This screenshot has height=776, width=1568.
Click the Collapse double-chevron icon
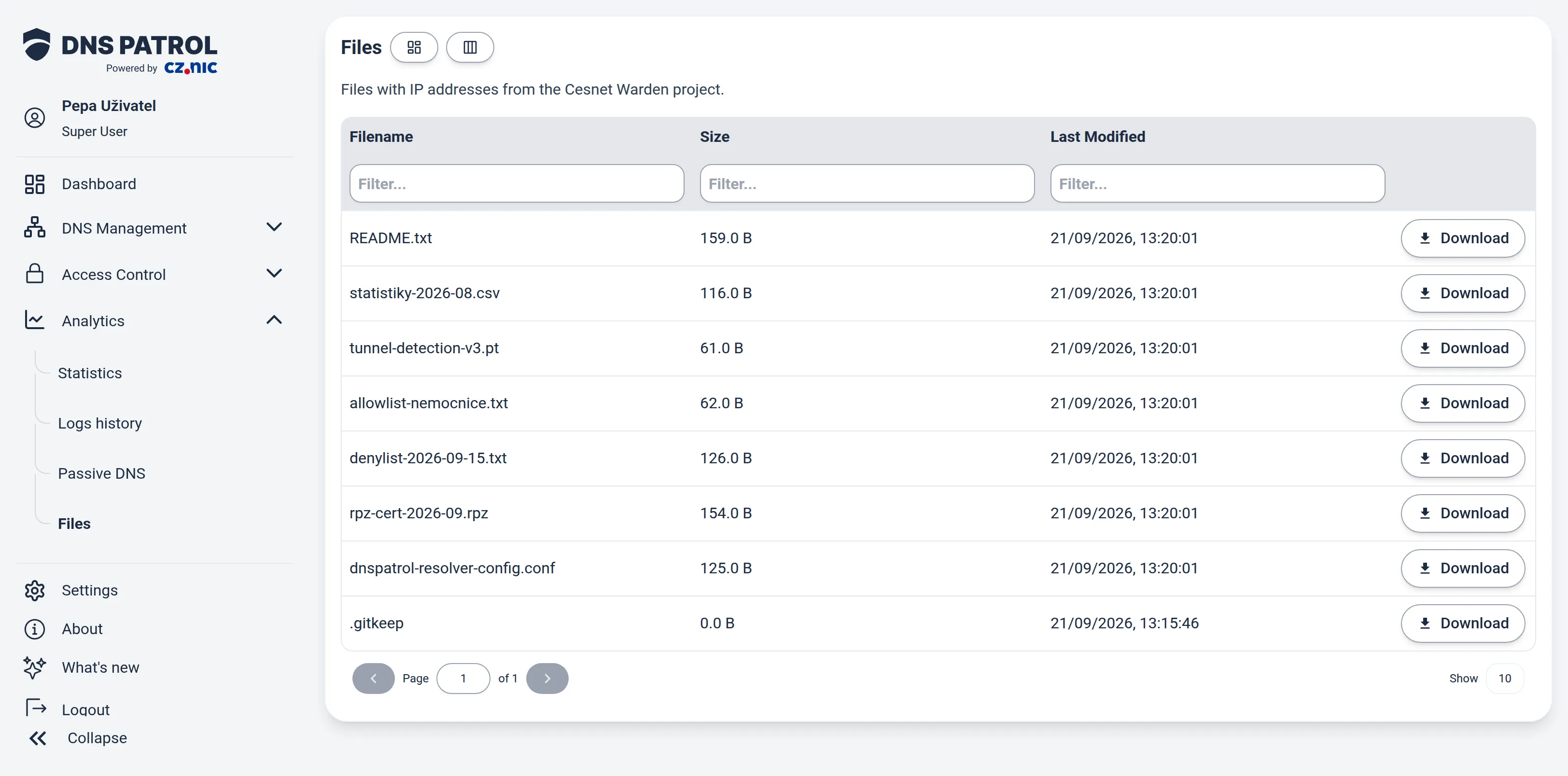tap(38, 738)
